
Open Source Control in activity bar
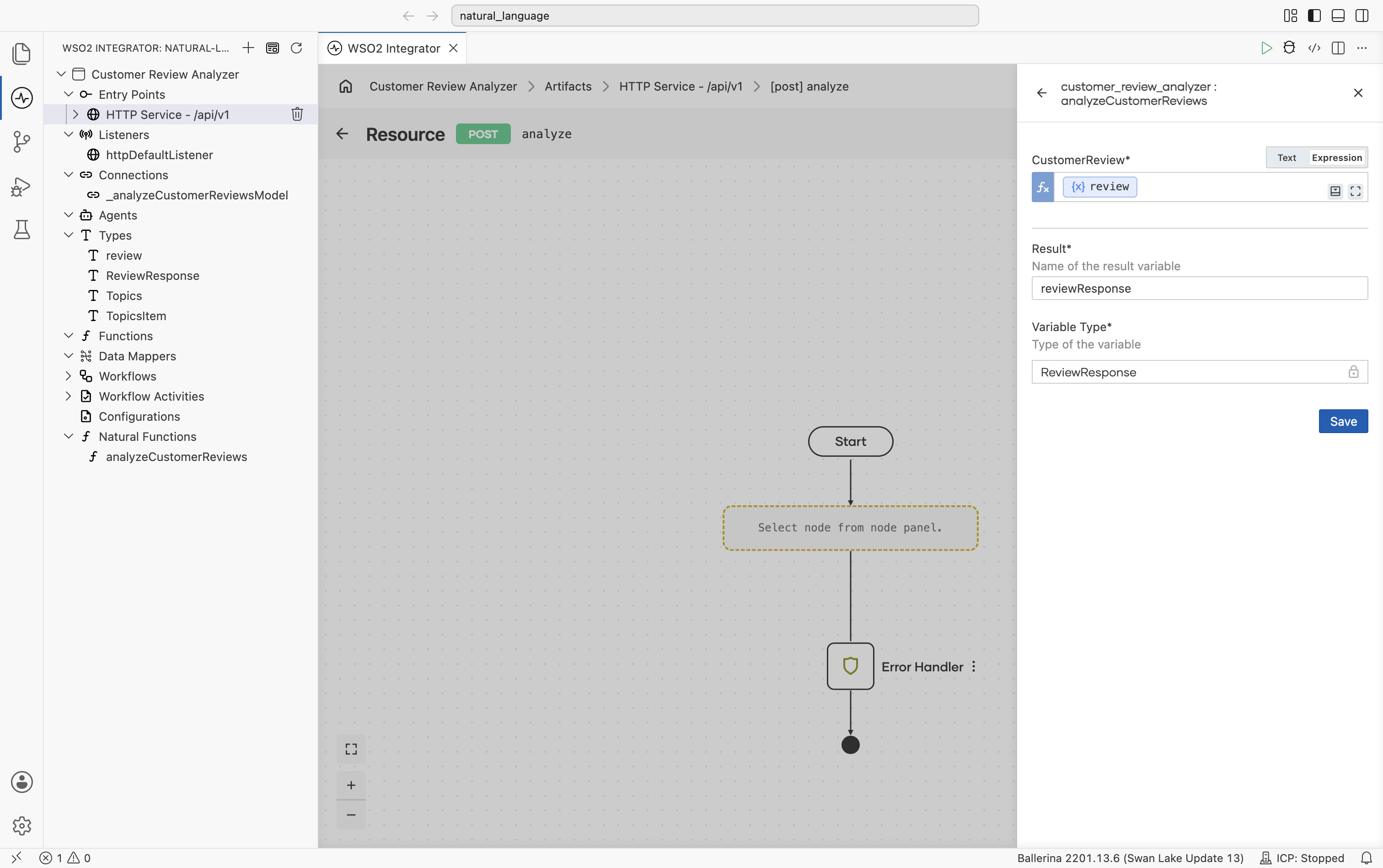pos(21,142)
